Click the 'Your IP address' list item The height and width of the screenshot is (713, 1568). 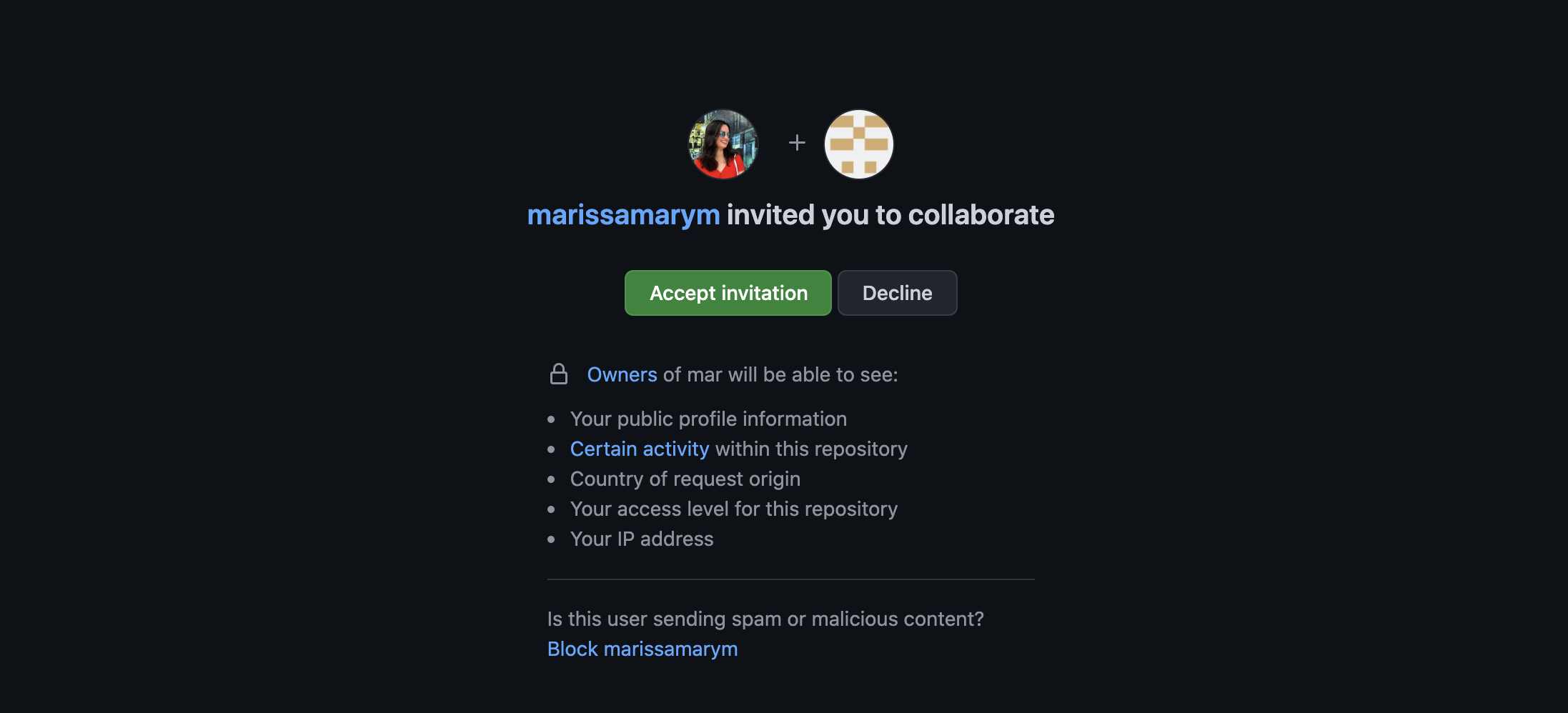point(642,539)
